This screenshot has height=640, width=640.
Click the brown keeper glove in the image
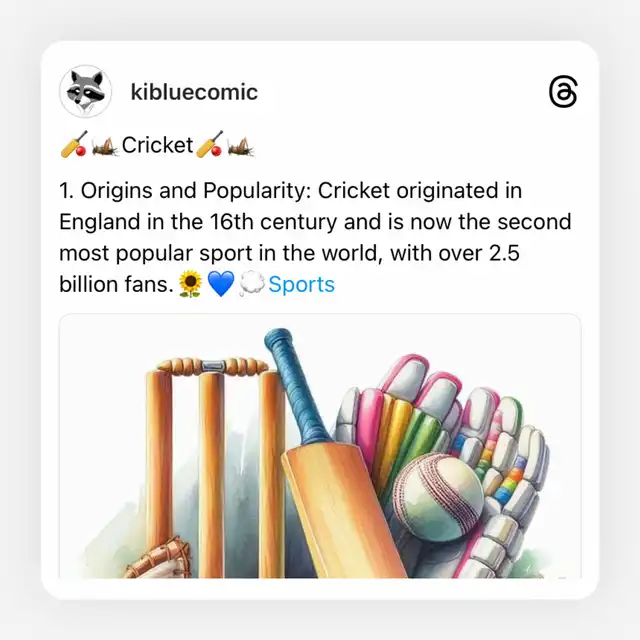pyautogui.click(x=158, y=562)
